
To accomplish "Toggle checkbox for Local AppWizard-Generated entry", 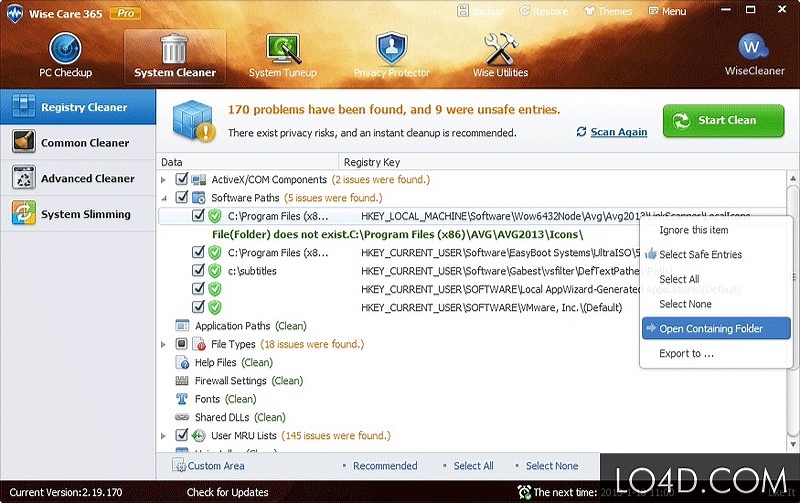I will 198,289.
